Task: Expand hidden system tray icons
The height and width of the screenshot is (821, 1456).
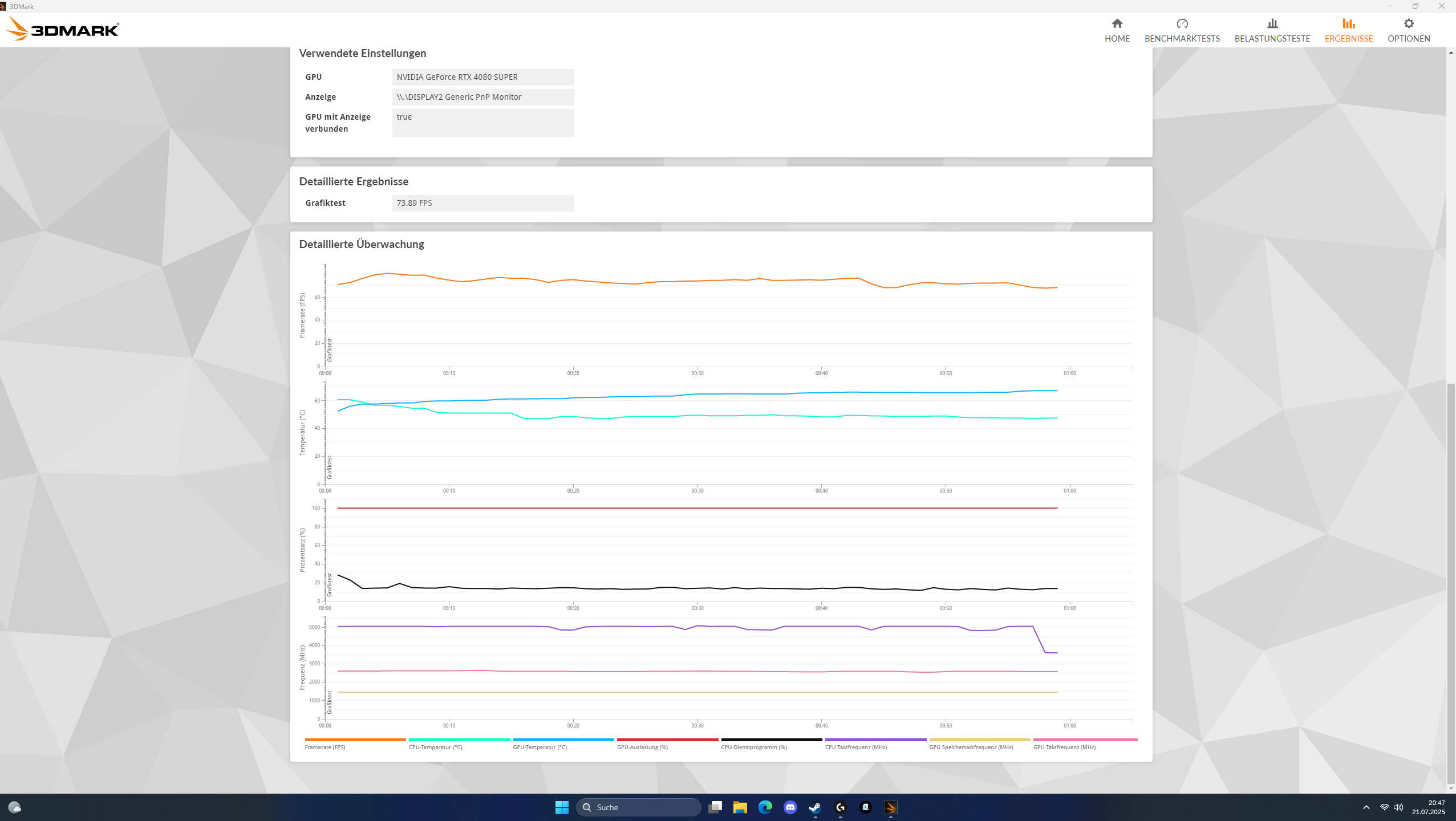Action: click(1366, 807)
